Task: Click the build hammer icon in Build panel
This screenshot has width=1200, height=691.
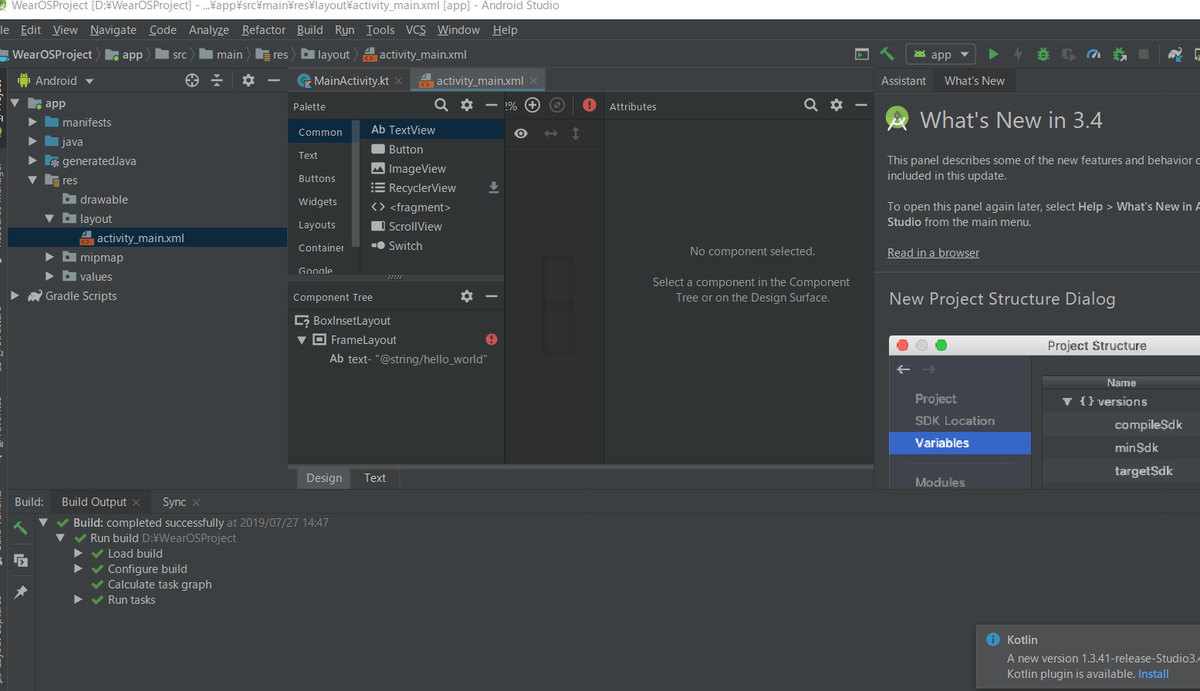Action: pyautogui.click(x=20, y=528)
